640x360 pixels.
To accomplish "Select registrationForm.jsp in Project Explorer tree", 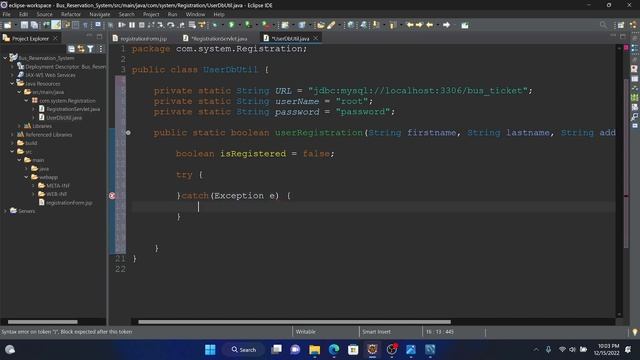I will tap(69, 203).
